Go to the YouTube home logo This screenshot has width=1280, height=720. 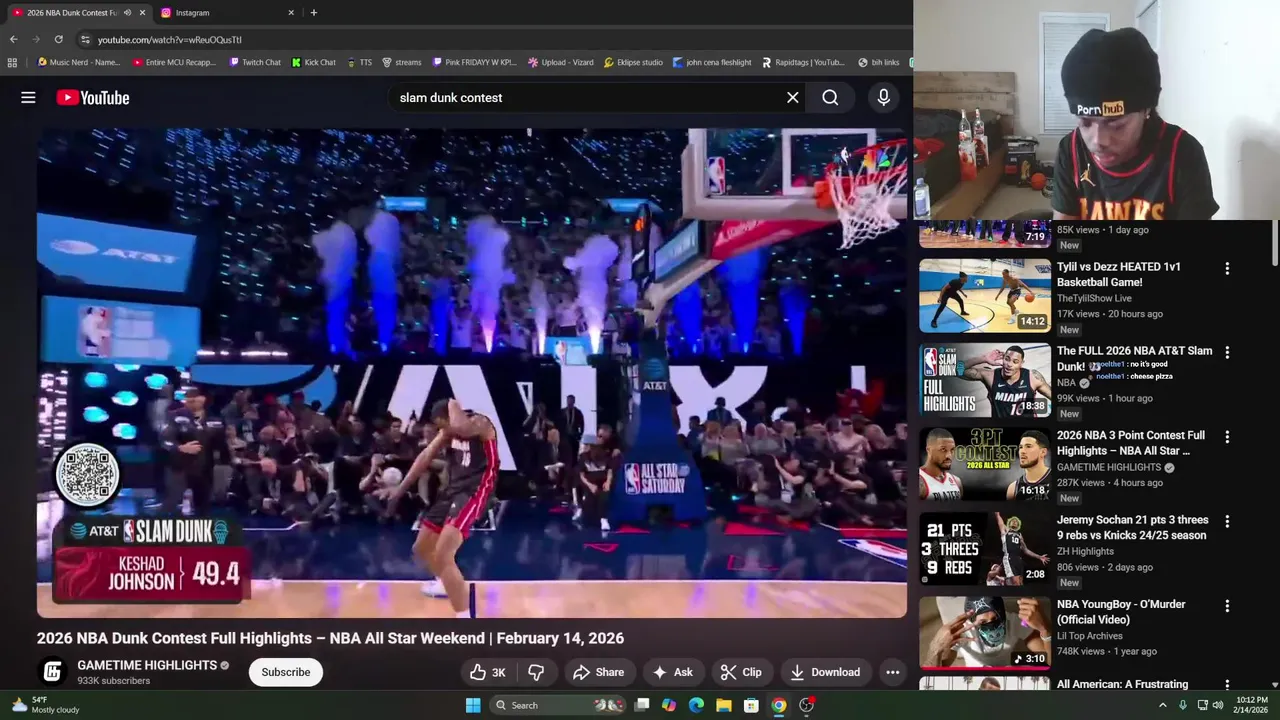pyautogui.click(x=93, y=98)
